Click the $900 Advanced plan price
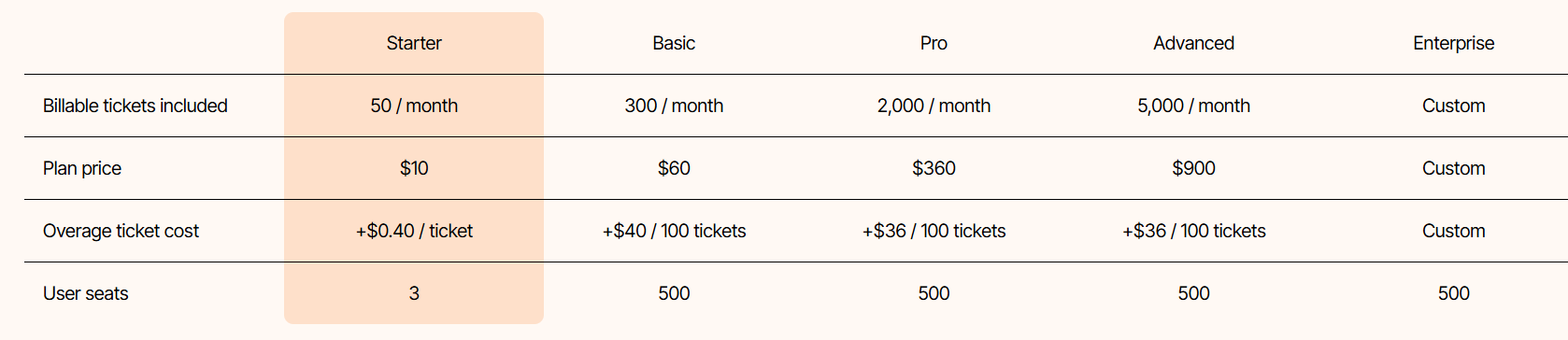 tap(1193, 168)
